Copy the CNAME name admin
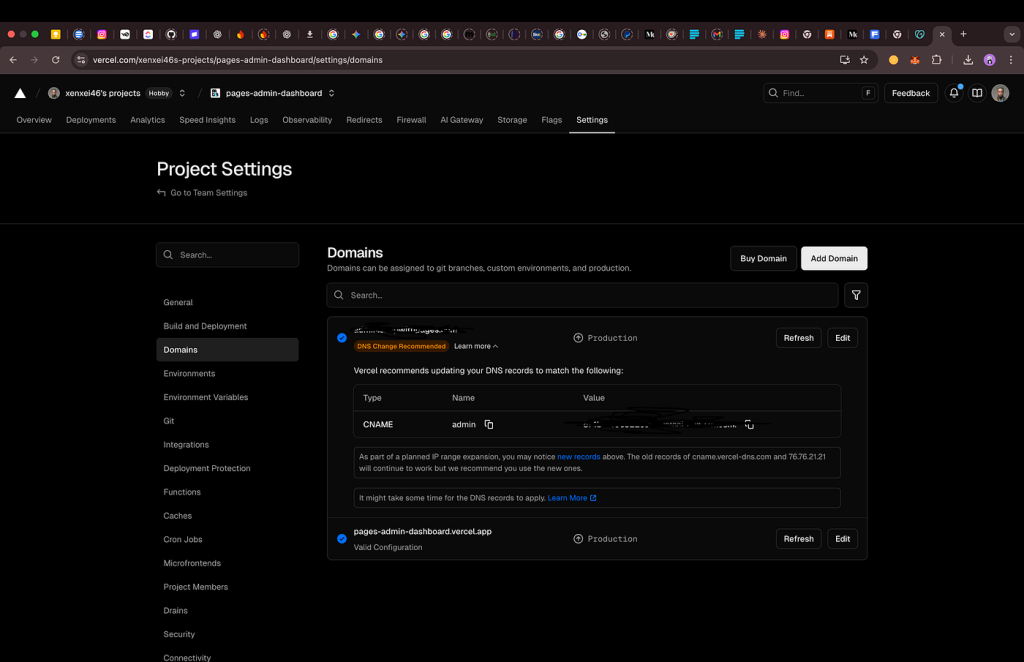The image size is (1024, 662). (488, 424)
